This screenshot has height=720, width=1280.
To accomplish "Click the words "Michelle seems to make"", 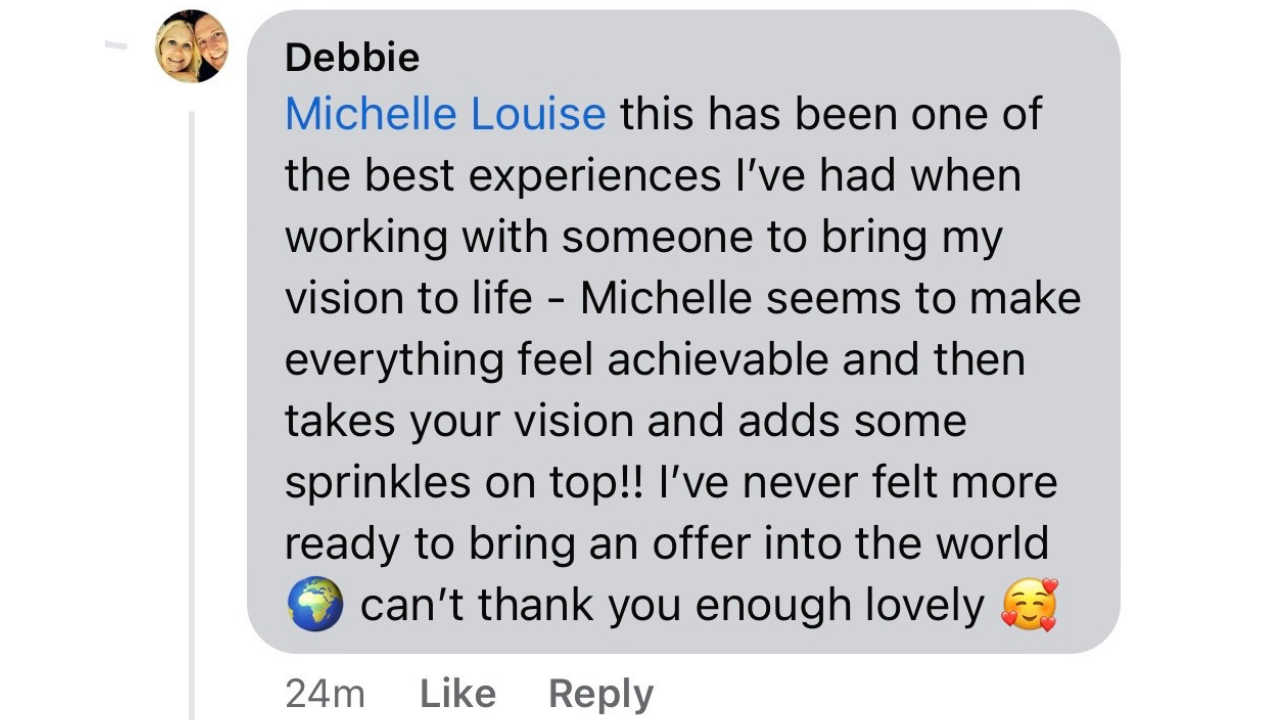I will 830,299.
